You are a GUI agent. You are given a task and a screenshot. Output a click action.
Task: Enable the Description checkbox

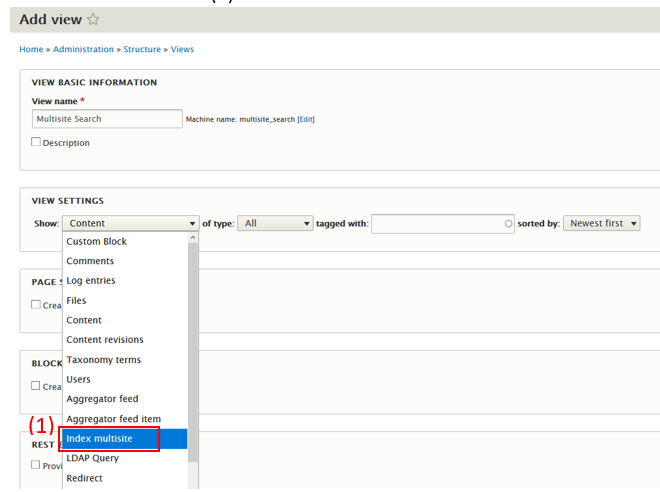pyautogui.click(x=37, y=142)
